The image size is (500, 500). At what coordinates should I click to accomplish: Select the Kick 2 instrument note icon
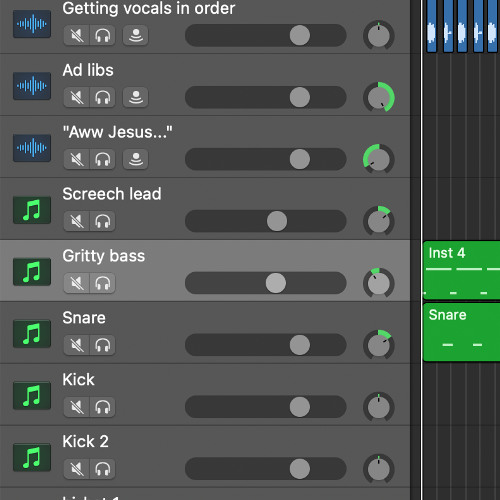click(32, 457)
